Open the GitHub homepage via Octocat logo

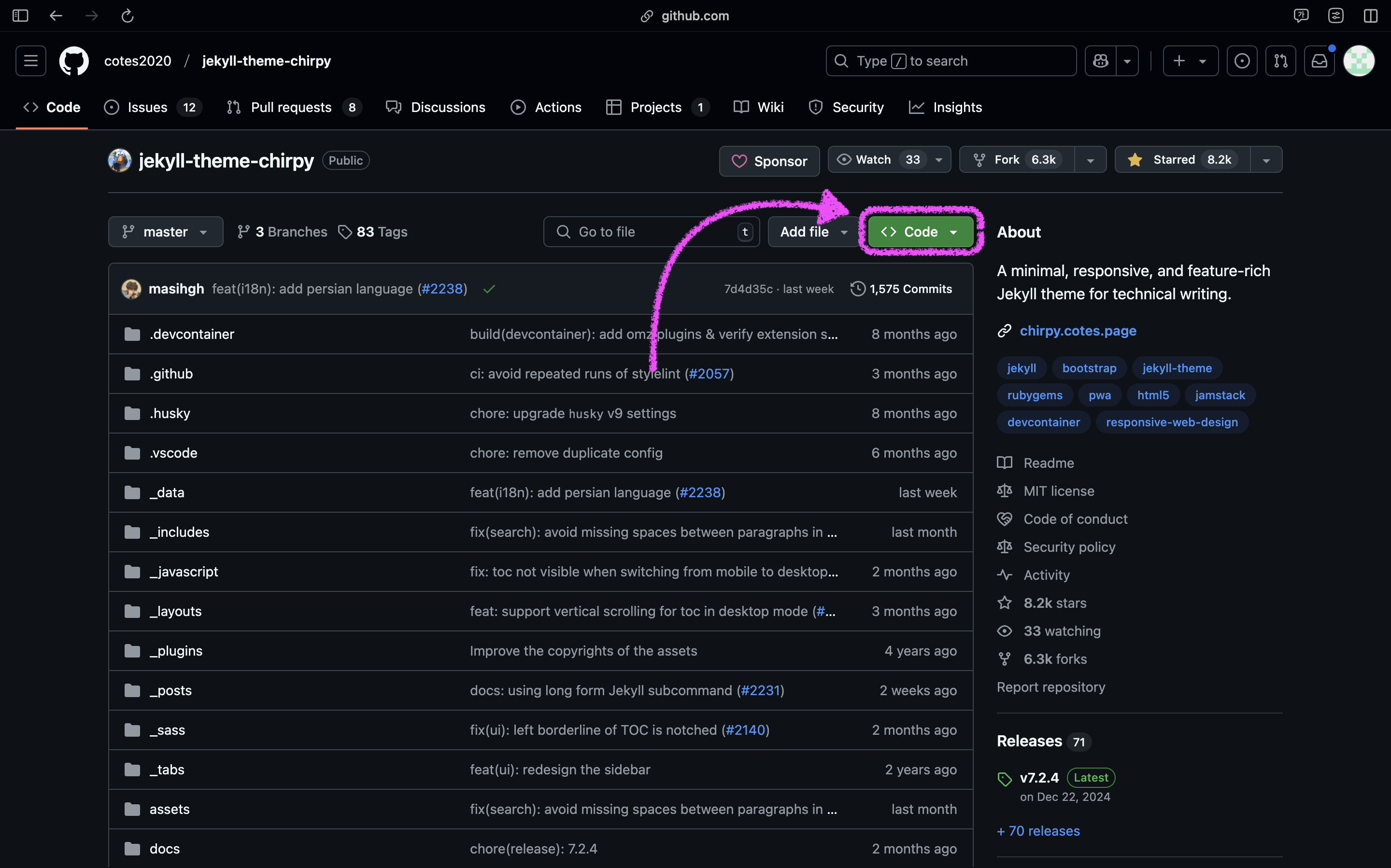[x=74, y=61]
